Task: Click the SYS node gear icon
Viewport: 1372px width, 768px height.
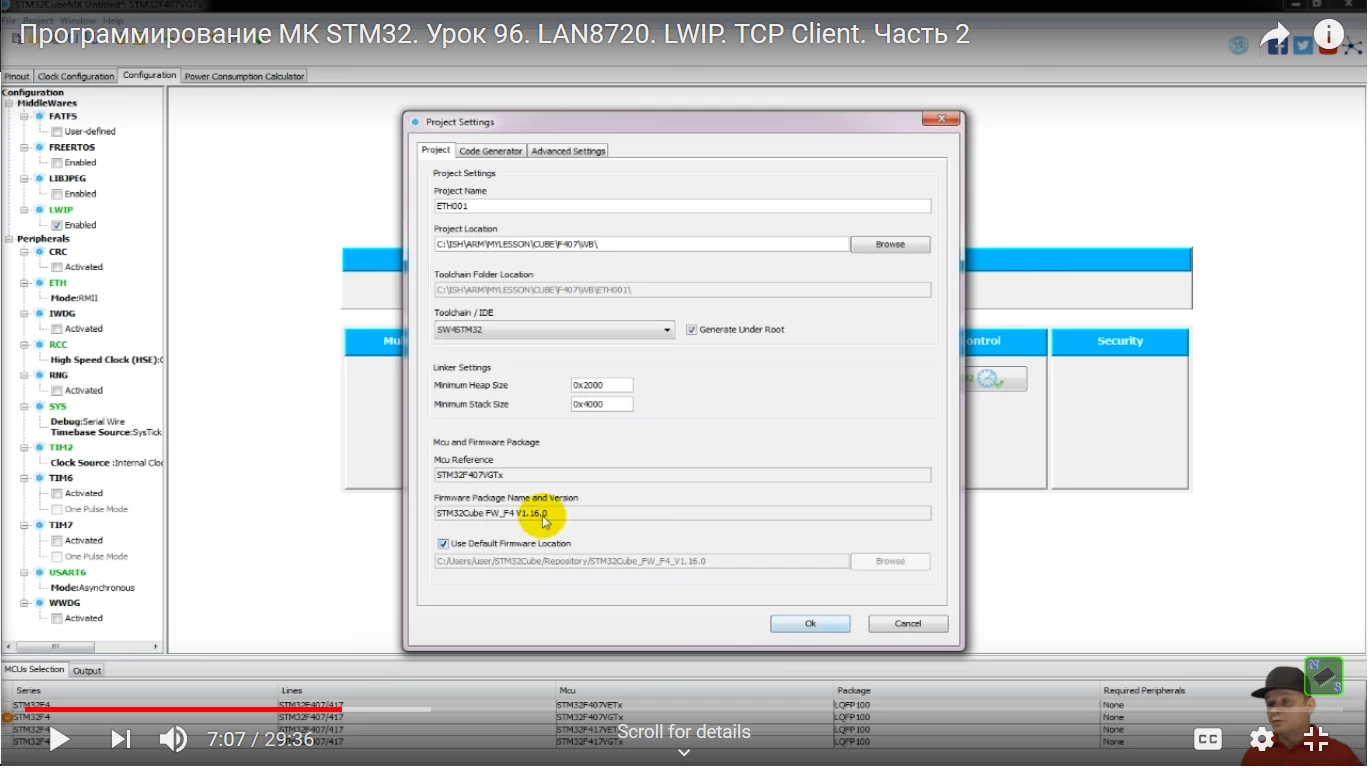Action: [x=40, y=407]
